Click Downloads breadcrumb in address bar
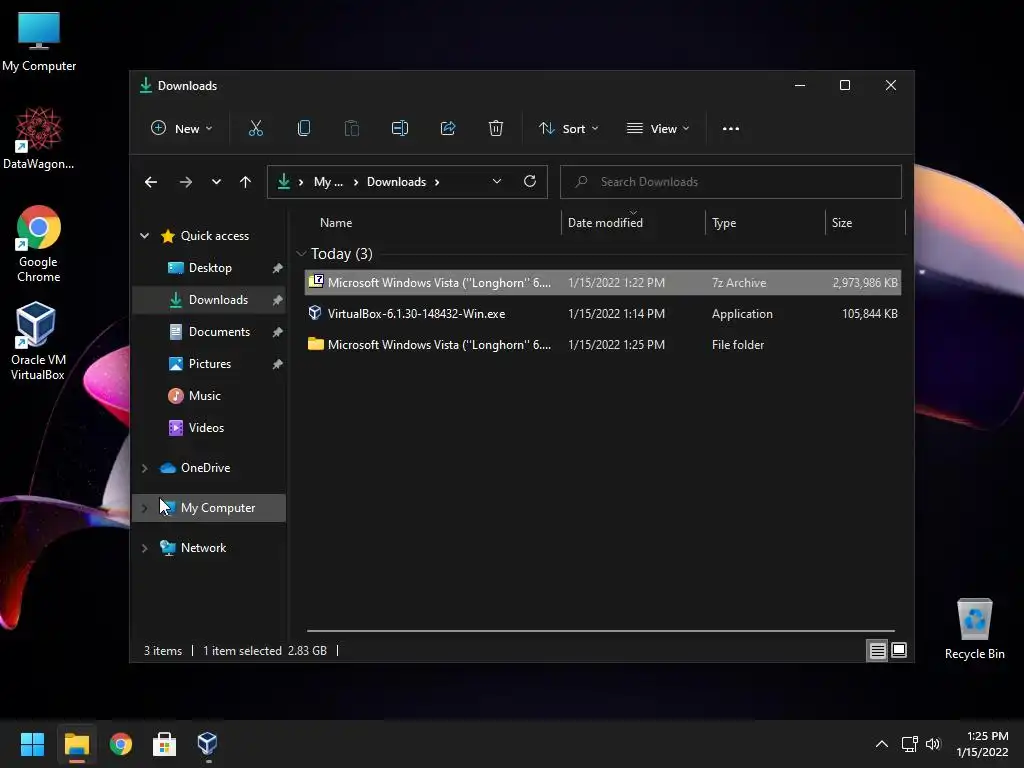The height and width of the screenshot is (768, 1024). (x=396, y=182)
